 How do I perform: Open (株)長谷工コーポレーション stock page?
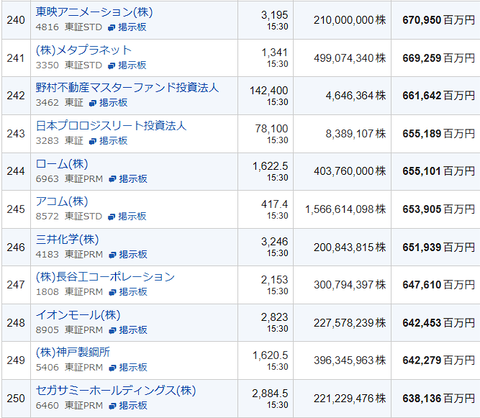105,277
